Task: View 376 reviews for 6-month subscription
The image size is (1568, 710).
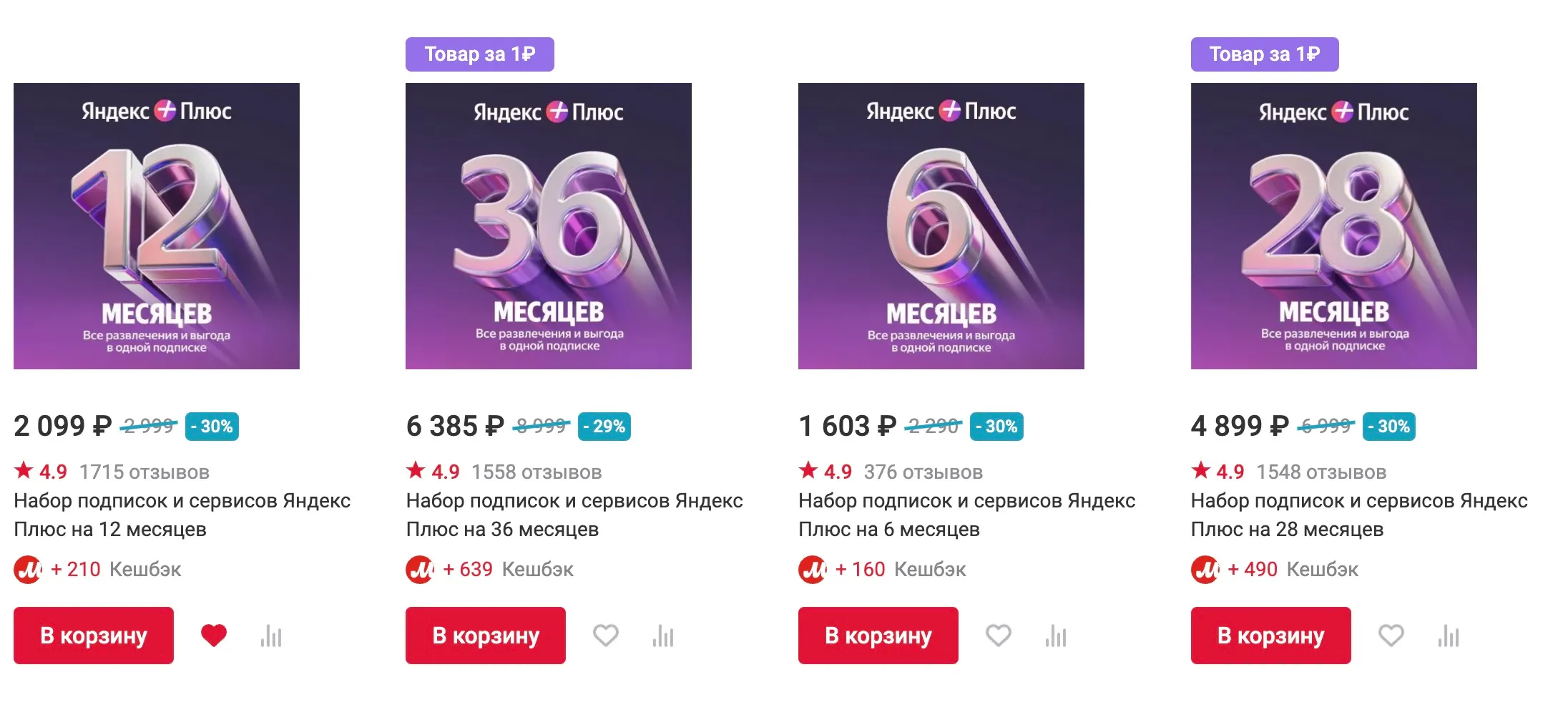Action: 923,472
